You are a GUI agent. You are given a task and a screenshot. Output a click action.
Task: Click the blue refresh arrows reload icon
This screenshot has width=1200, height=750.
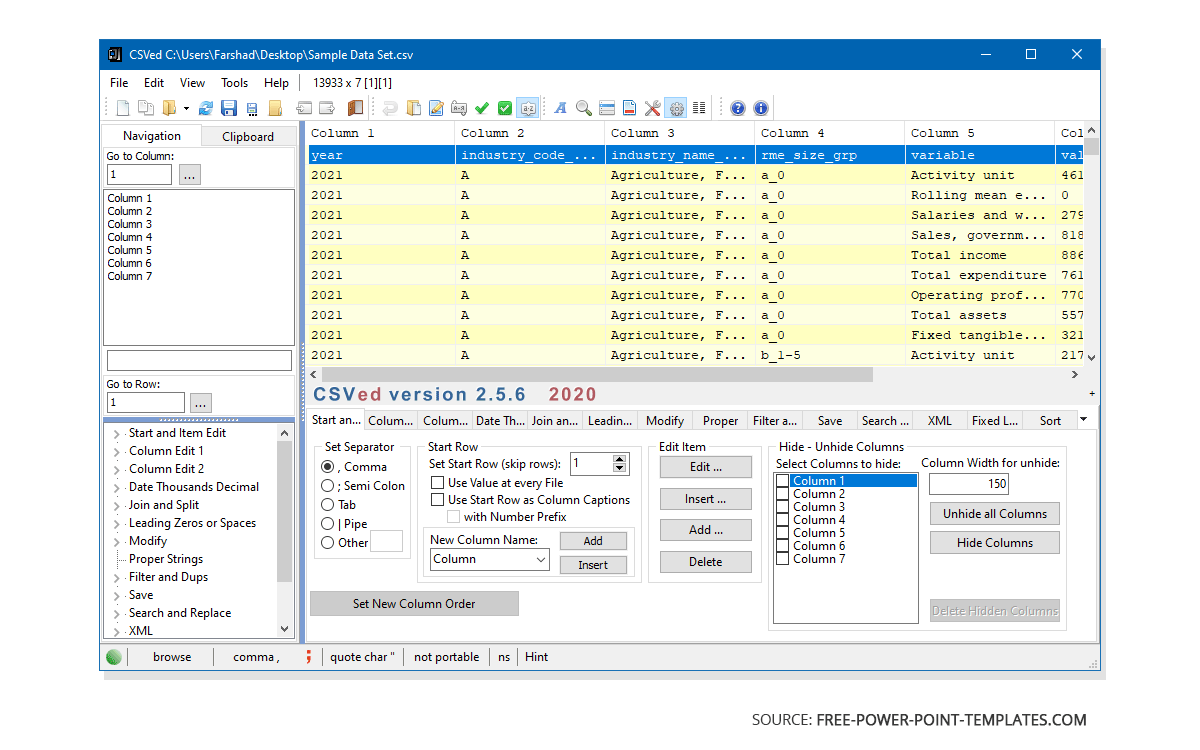[206, 108]
